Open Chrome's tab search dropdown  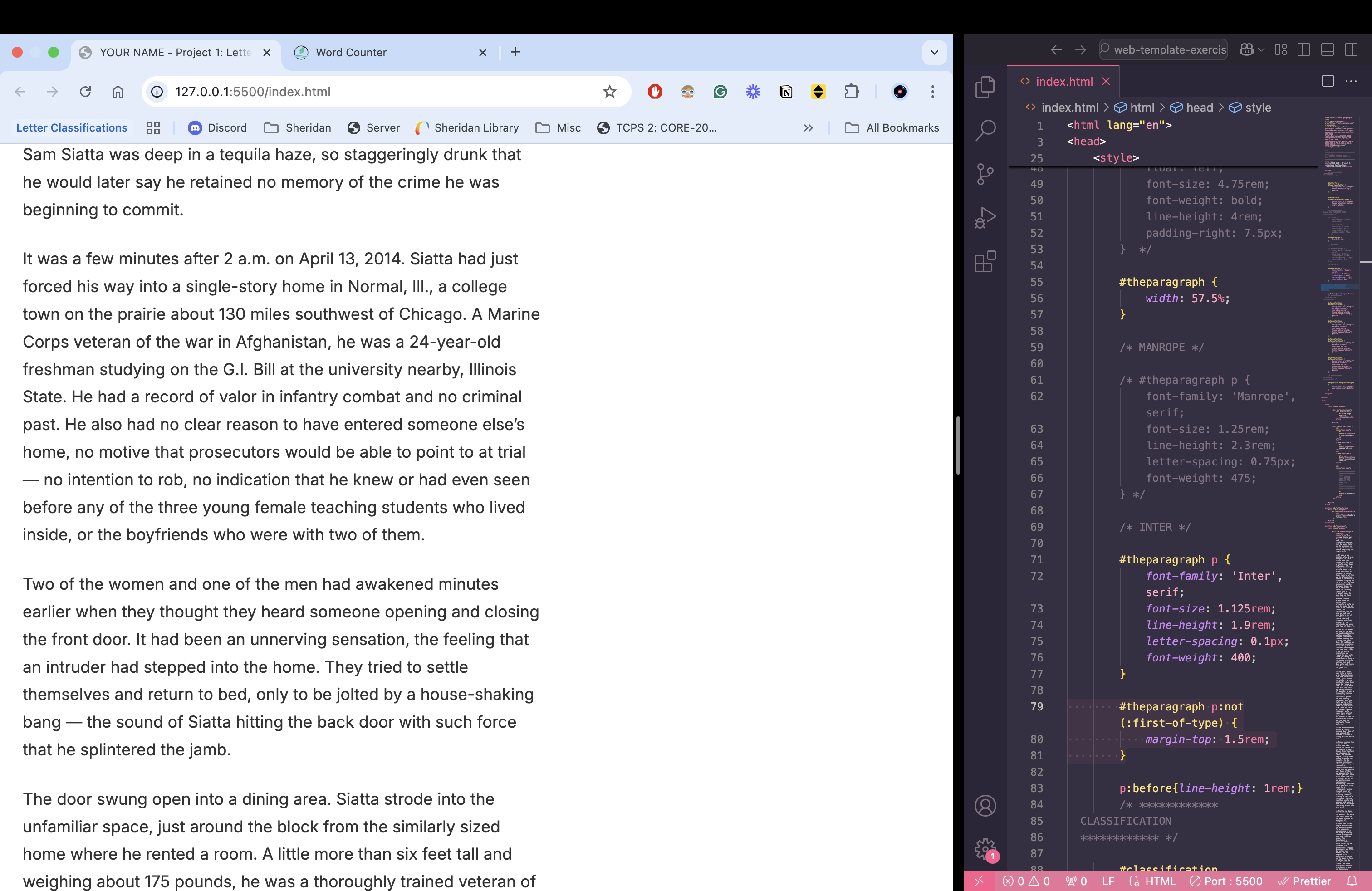click(934, 53)
